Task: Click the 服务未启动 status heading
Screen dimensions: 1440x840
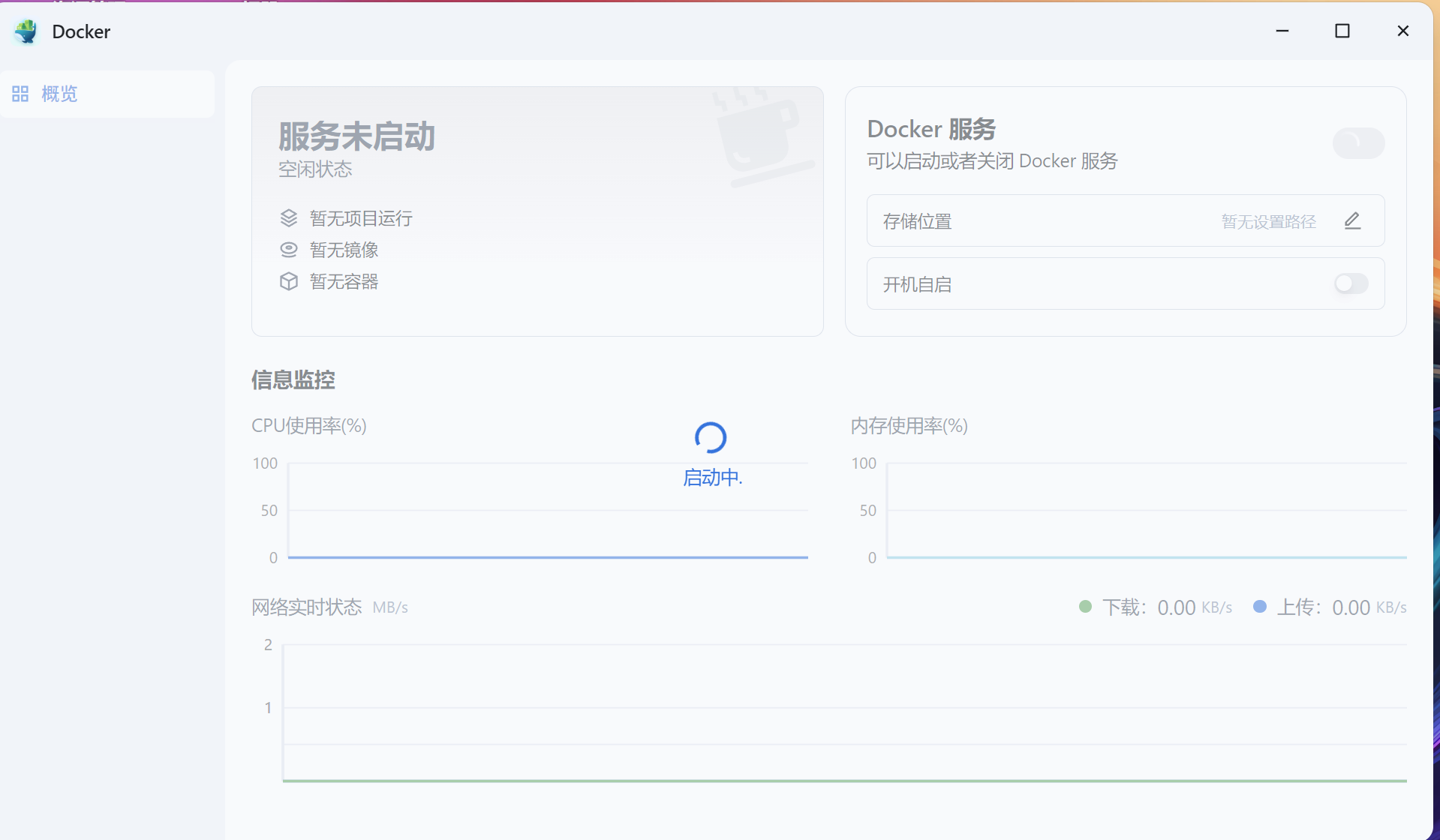Action: pyautogui.click(x=356, y=137)
